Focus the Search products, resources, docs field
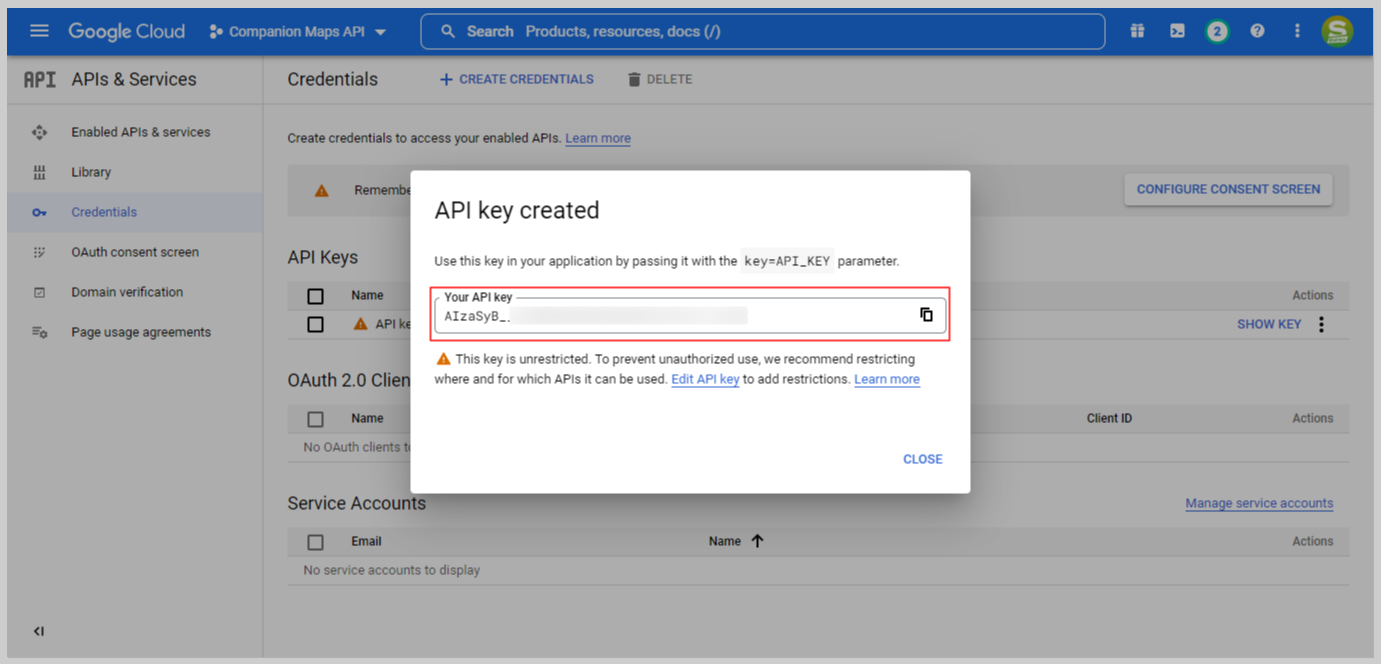The image size is (1381, 664). click(x=763, y=31)
